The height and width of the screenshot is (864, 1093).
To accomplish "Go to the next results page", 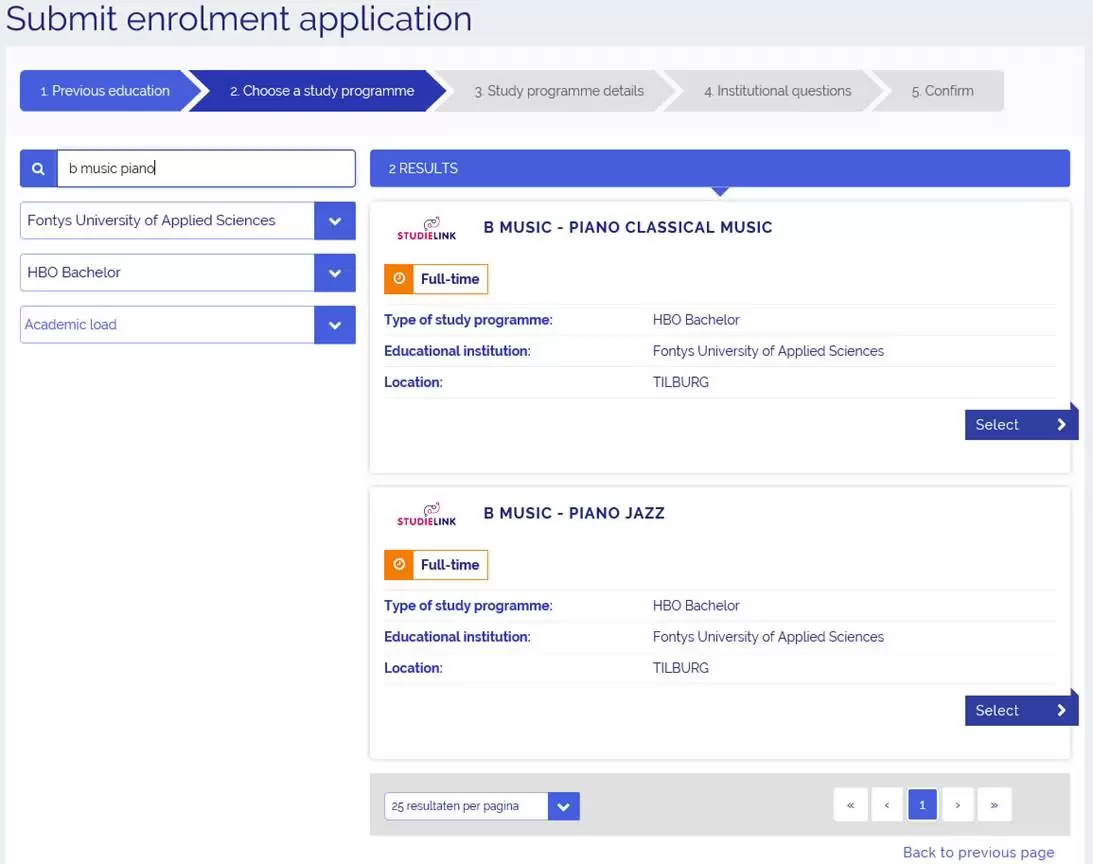I will click(x=958, y=805).
